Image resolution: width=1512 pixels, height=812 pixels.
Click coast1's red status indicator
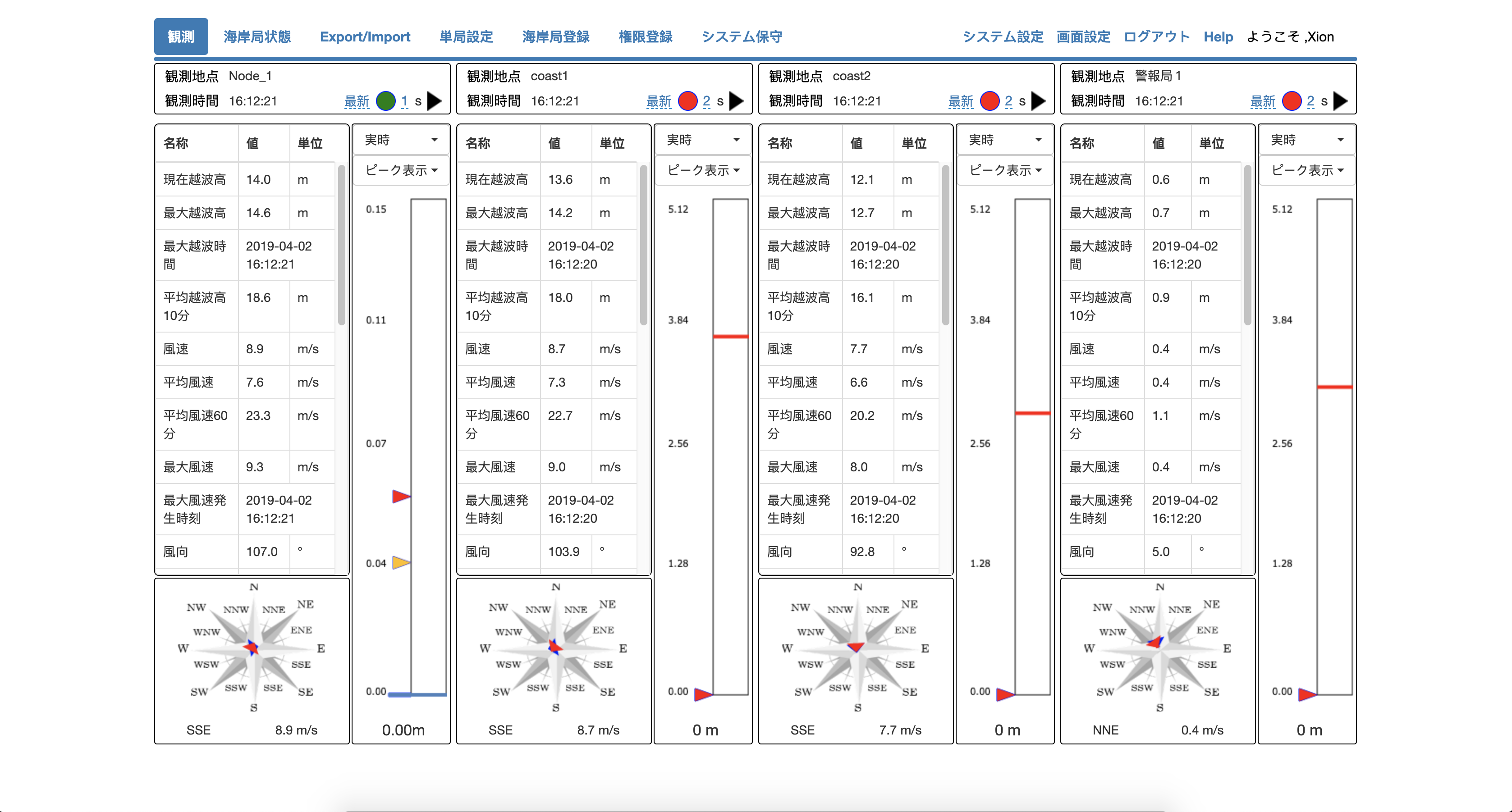click(687, 101)
